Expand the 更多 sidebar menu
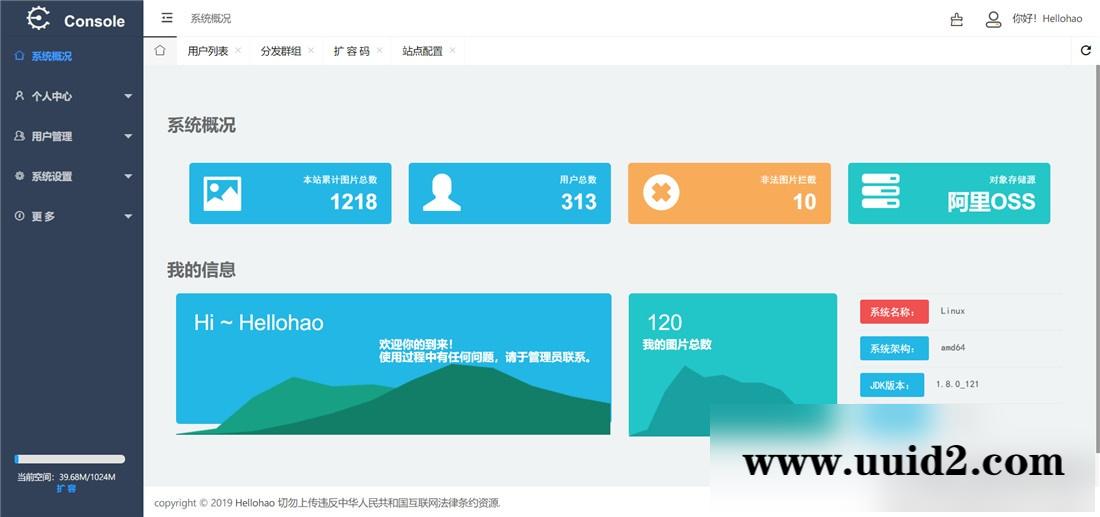 tap(71, 216)
